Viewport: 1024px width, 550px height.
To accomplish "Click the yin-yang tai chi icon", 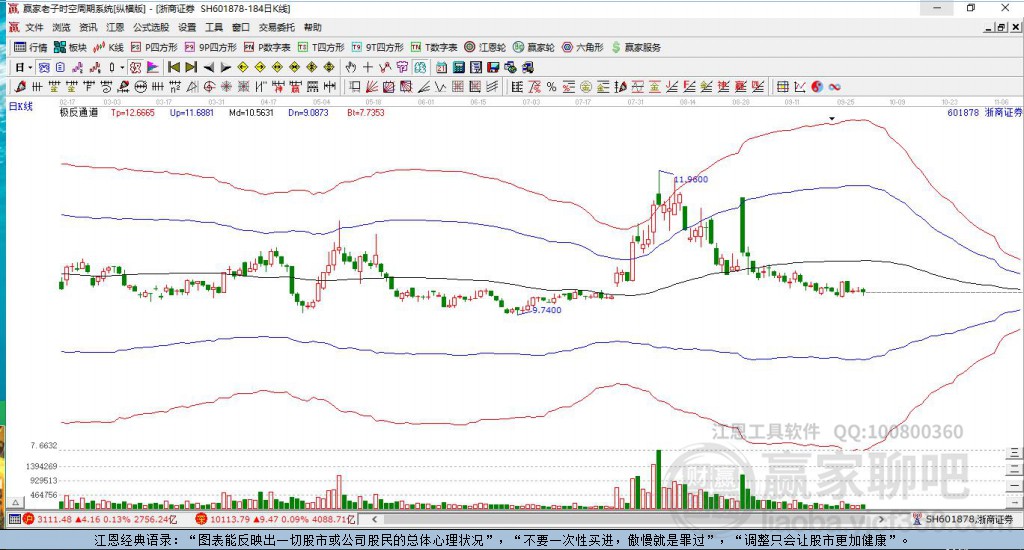I will click(x=818, y=86).
